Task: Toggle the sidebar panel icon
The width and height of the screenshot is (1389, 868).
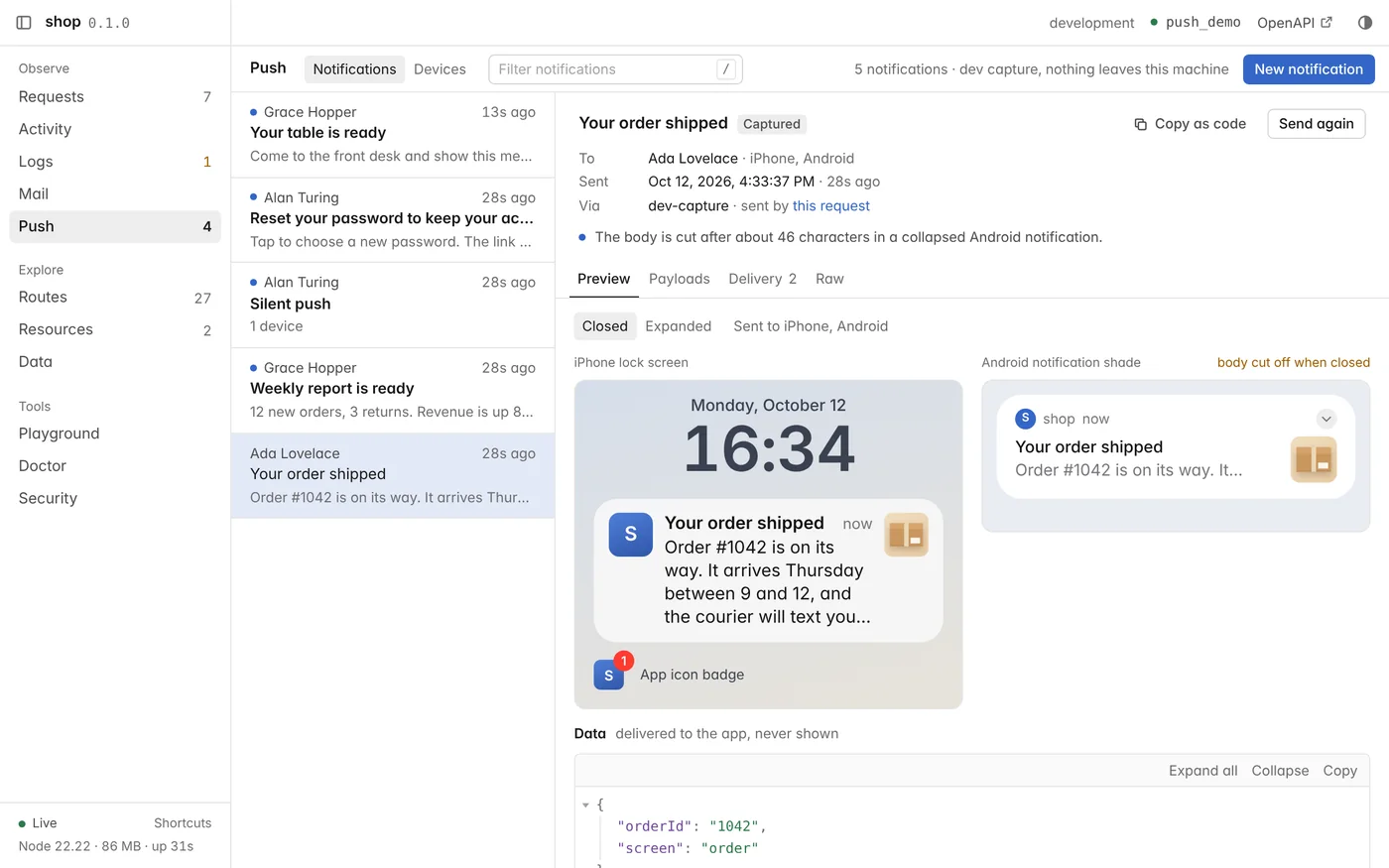Action: coord(24,23)
